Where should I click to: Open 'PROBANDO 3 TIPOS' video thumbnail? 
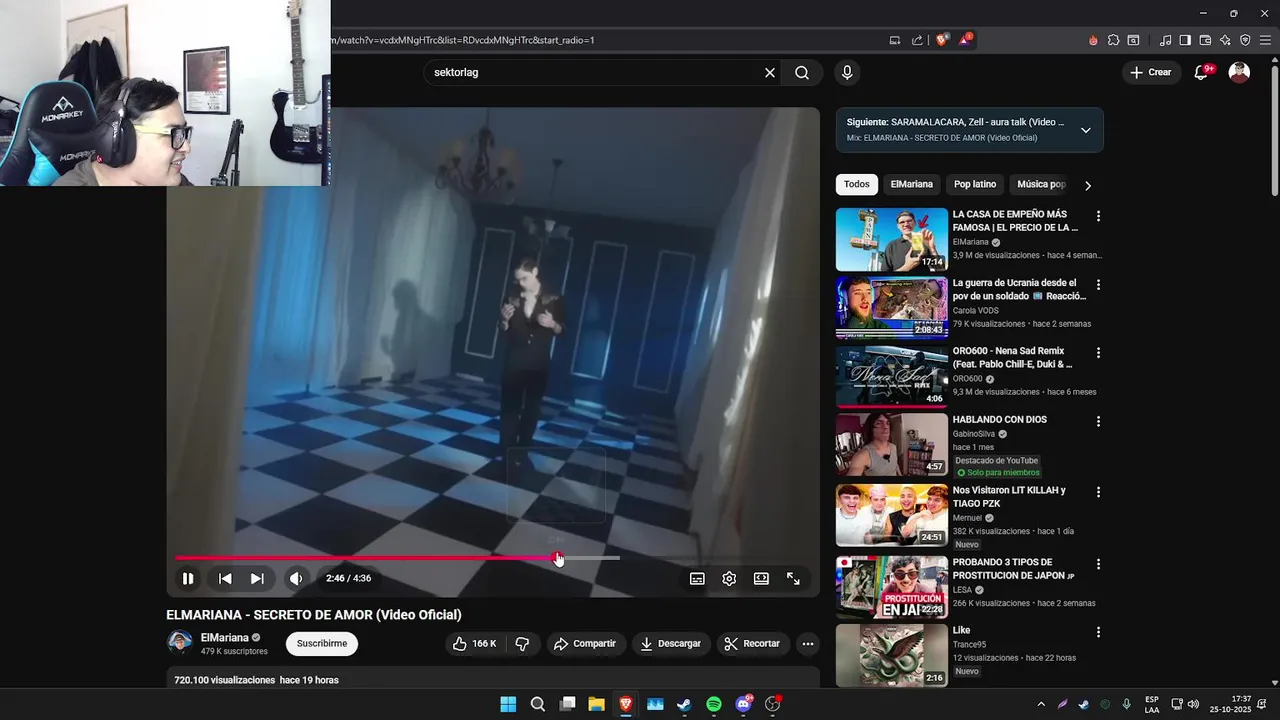coord(892,587)
